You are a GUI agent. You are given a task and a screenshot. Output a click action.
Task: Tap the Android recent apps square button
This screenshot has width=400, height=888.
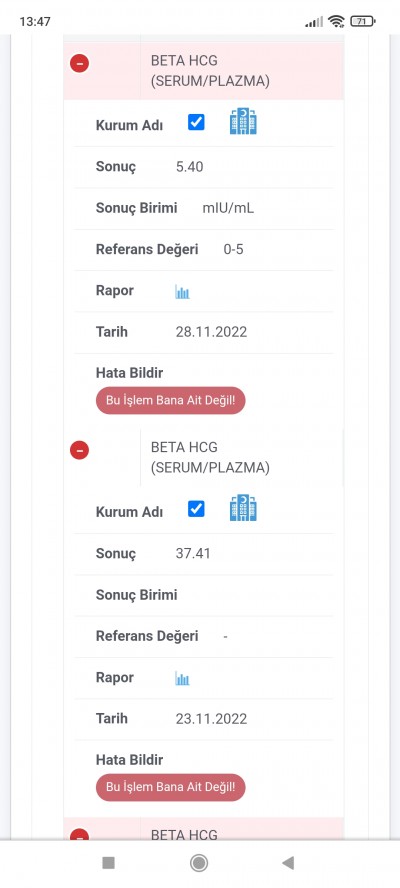[x=108, y=863]
